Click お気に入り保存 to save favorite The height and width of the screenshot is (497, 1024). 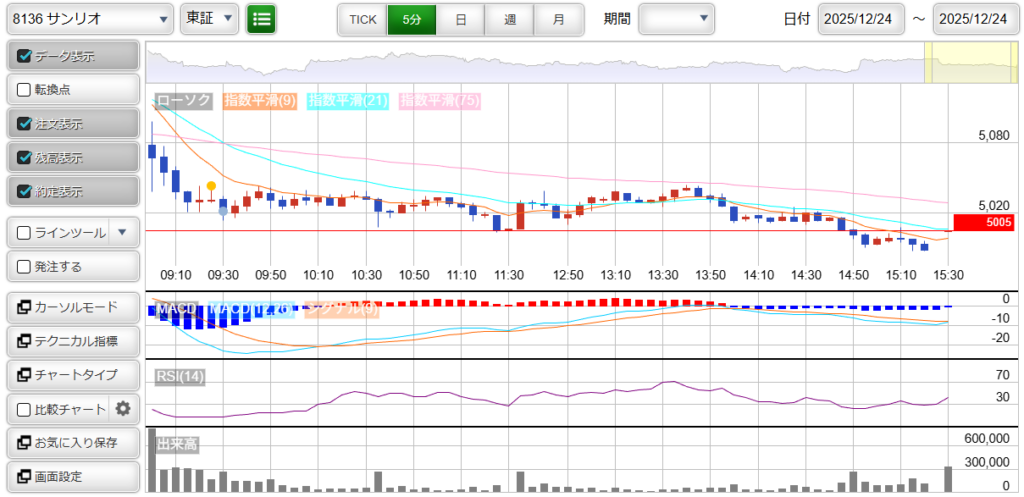[72, 442]
